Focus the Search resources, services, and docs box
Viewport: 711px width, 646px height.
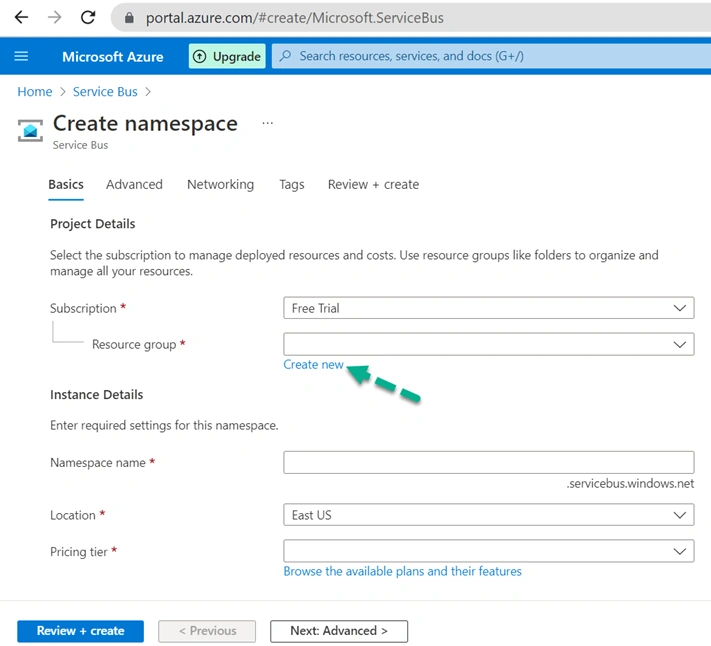[x=491, y=56]
